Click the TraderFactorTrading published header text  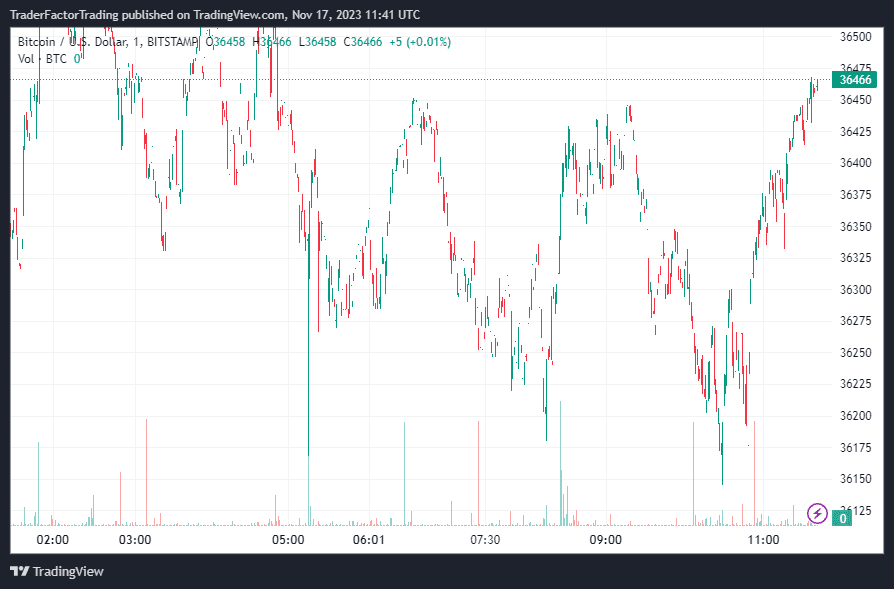pyautogui.click(x=216, y=15)
